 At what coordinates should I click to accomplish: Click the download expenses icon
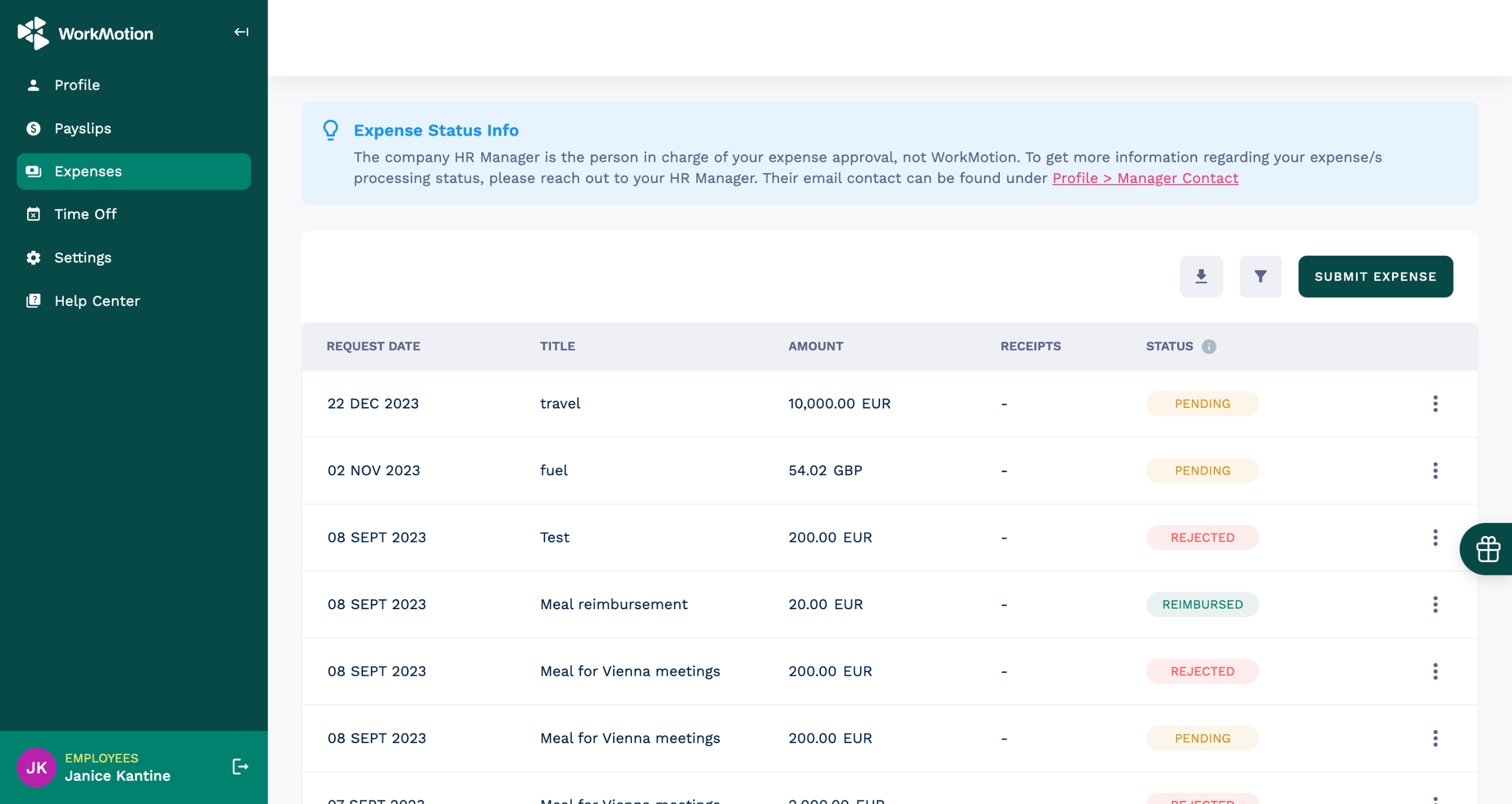[x=1201, y=276]
